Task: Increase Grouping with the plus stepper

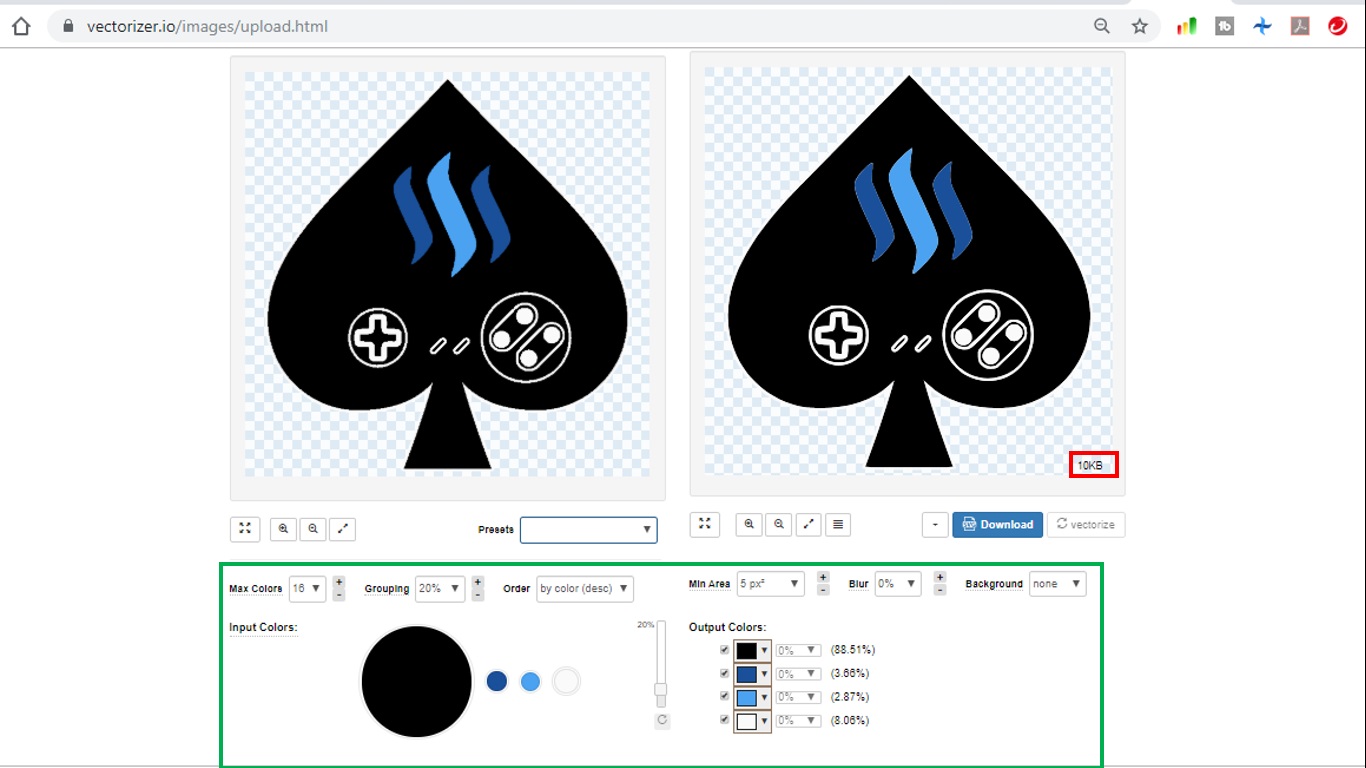Action: coord(478,582)
